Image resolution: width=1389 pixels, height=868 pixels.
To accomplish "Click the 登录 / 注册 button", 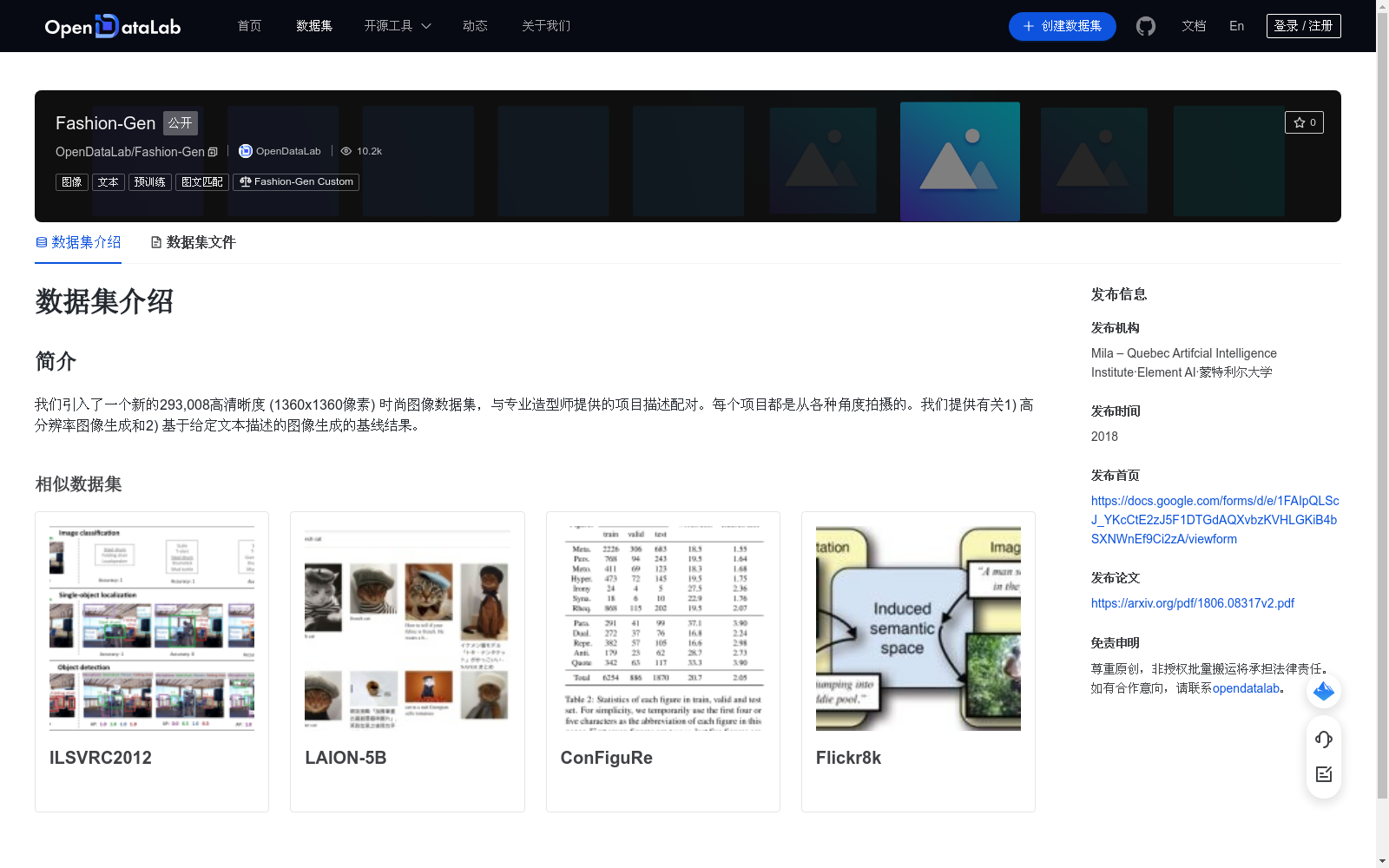I will (1304, 26).
